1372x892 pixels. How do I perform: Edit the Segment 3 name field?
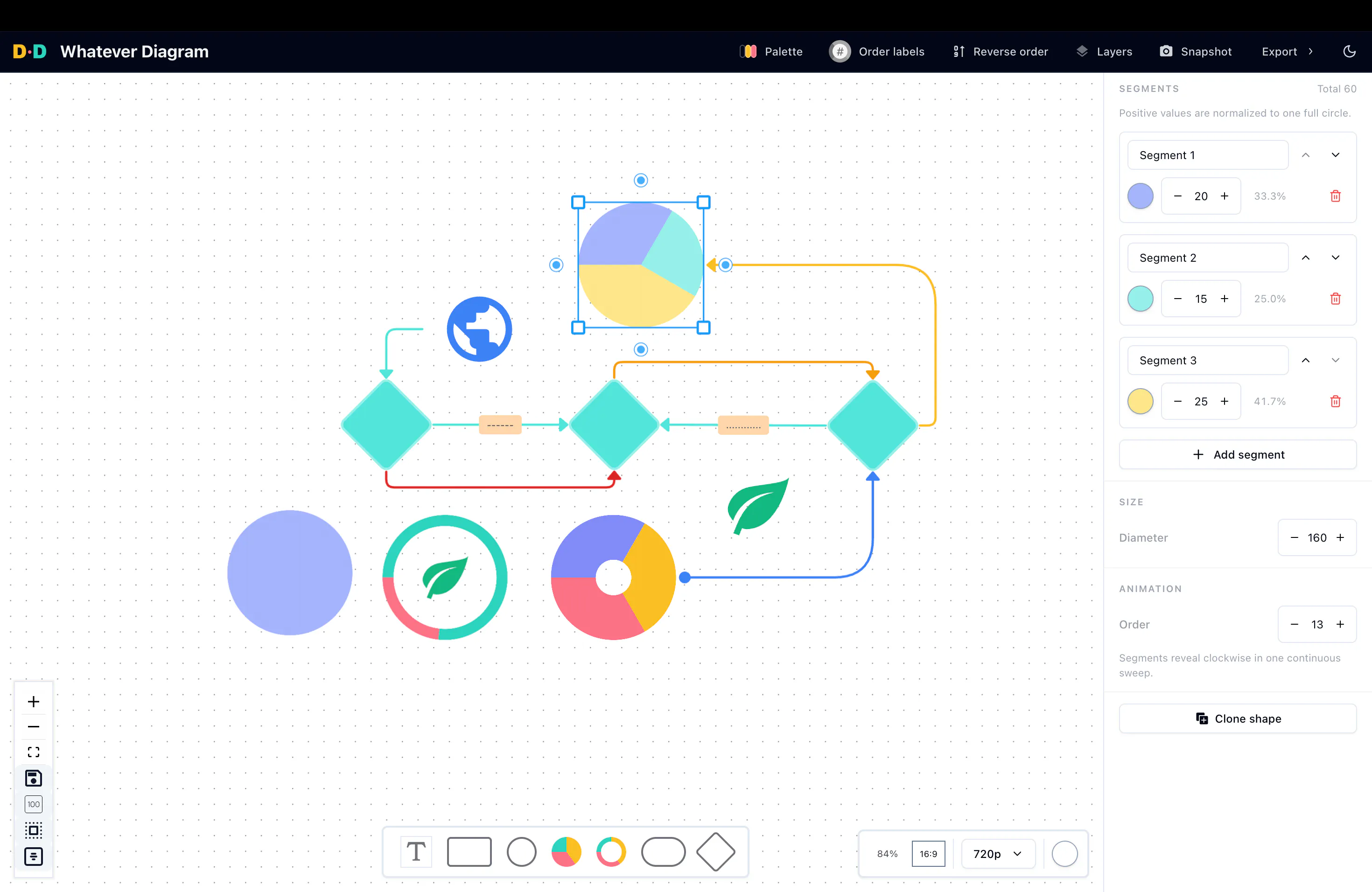tap(1208, 360)
